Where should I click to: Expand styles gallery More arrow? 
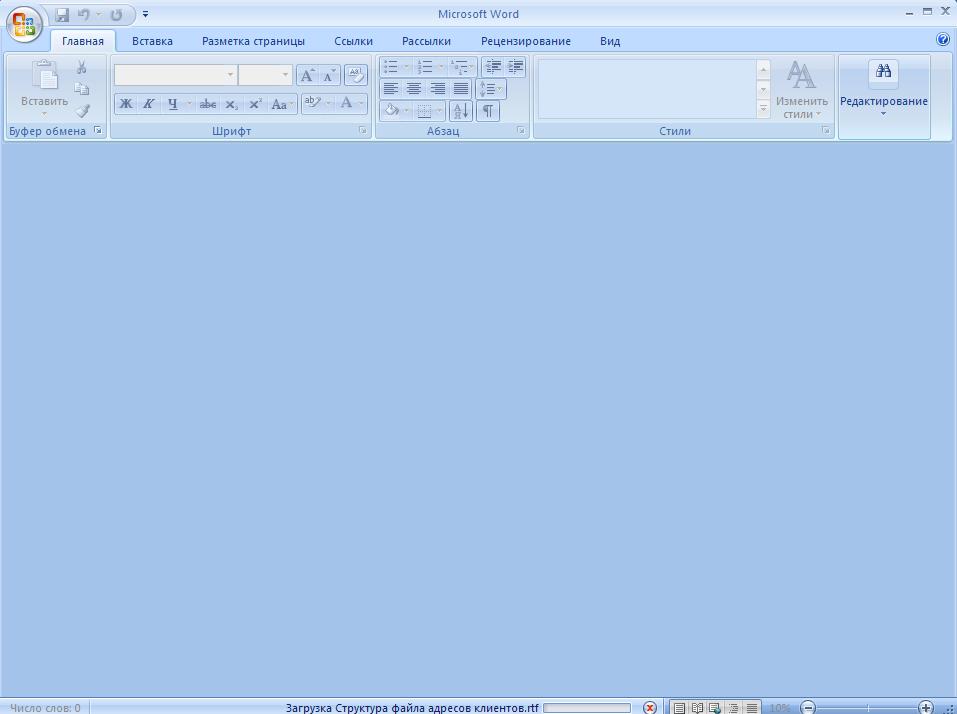coord(763,109)
